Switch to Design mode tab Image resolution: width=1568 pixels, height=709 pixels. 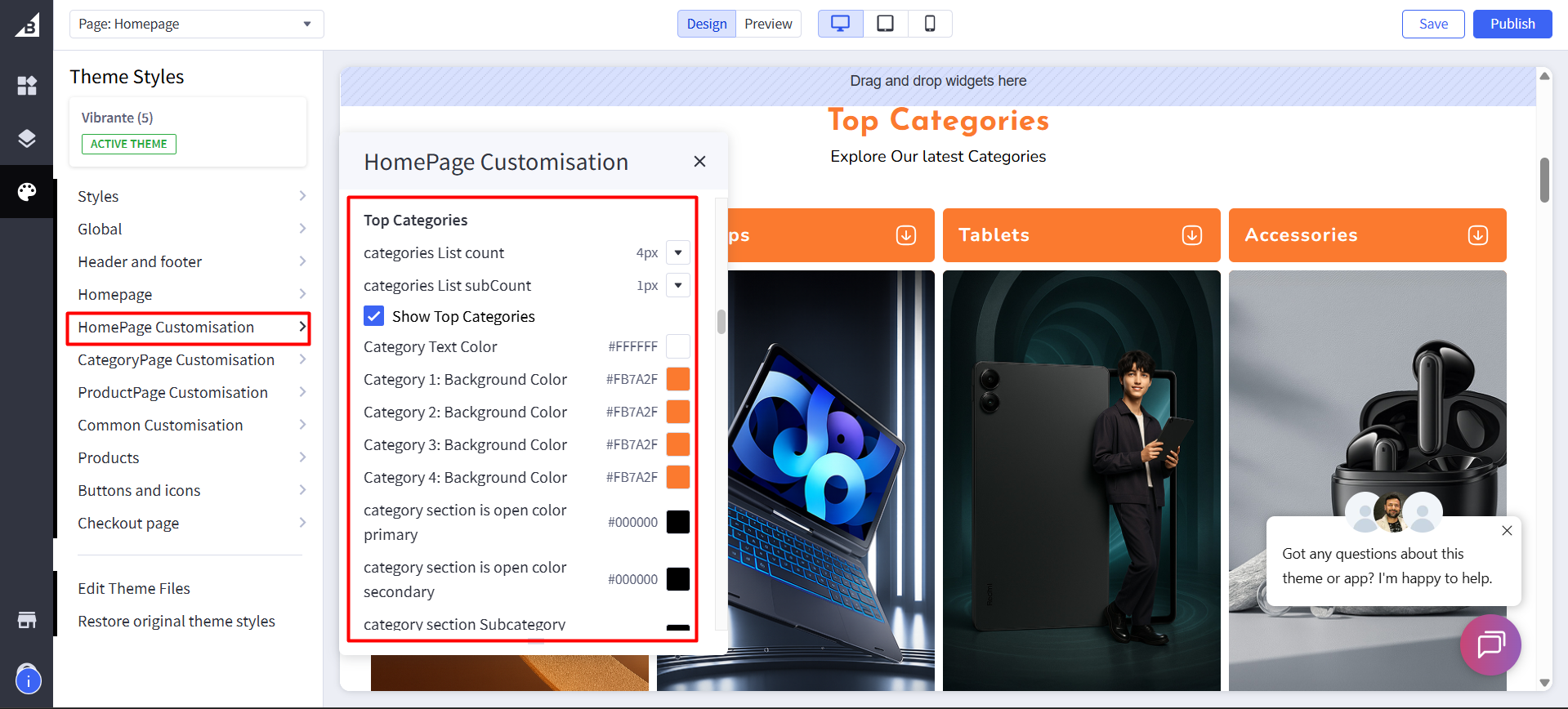[x=707, y=24]
